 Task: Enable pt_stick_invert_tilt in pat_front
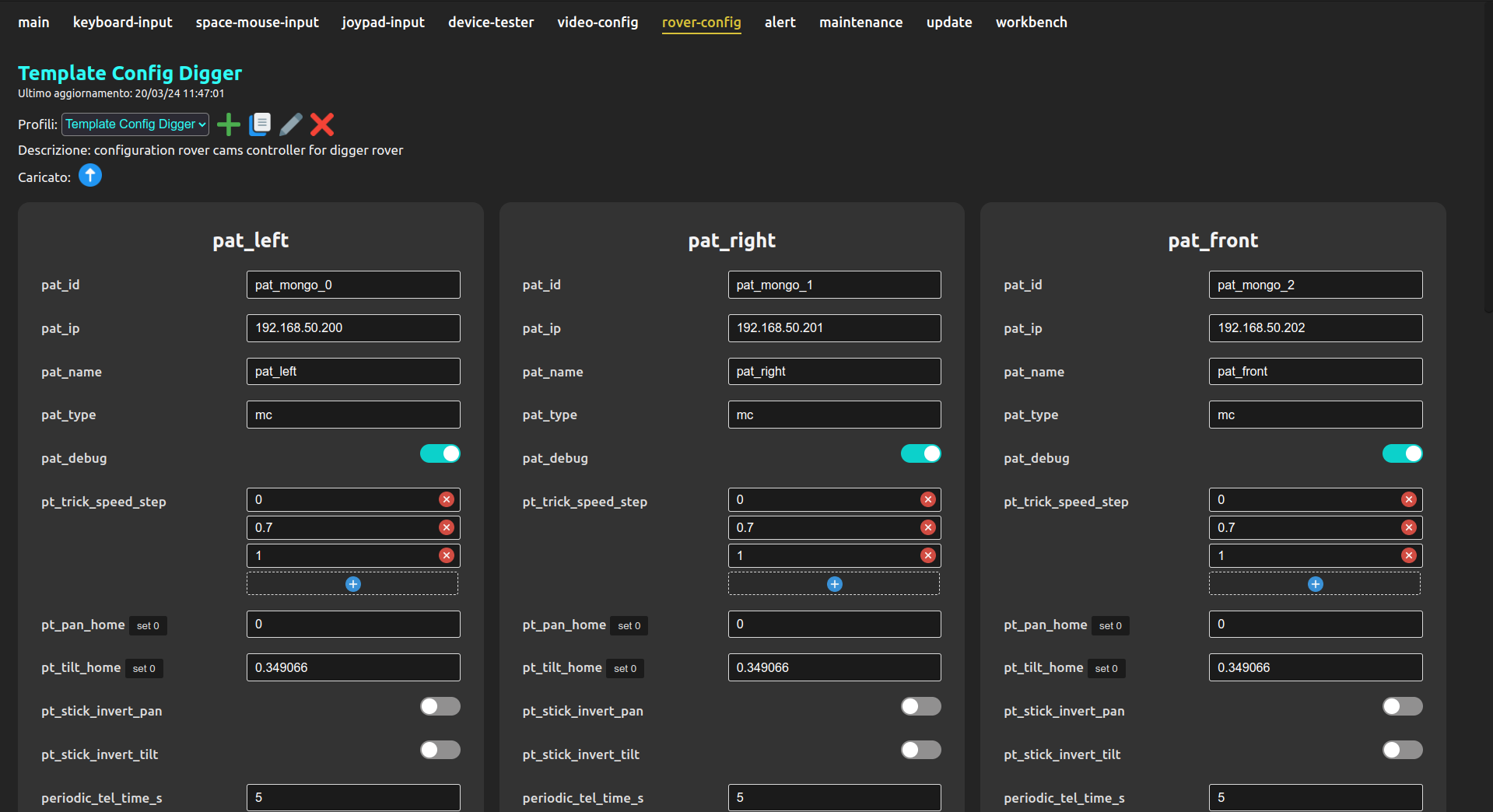1402,750
